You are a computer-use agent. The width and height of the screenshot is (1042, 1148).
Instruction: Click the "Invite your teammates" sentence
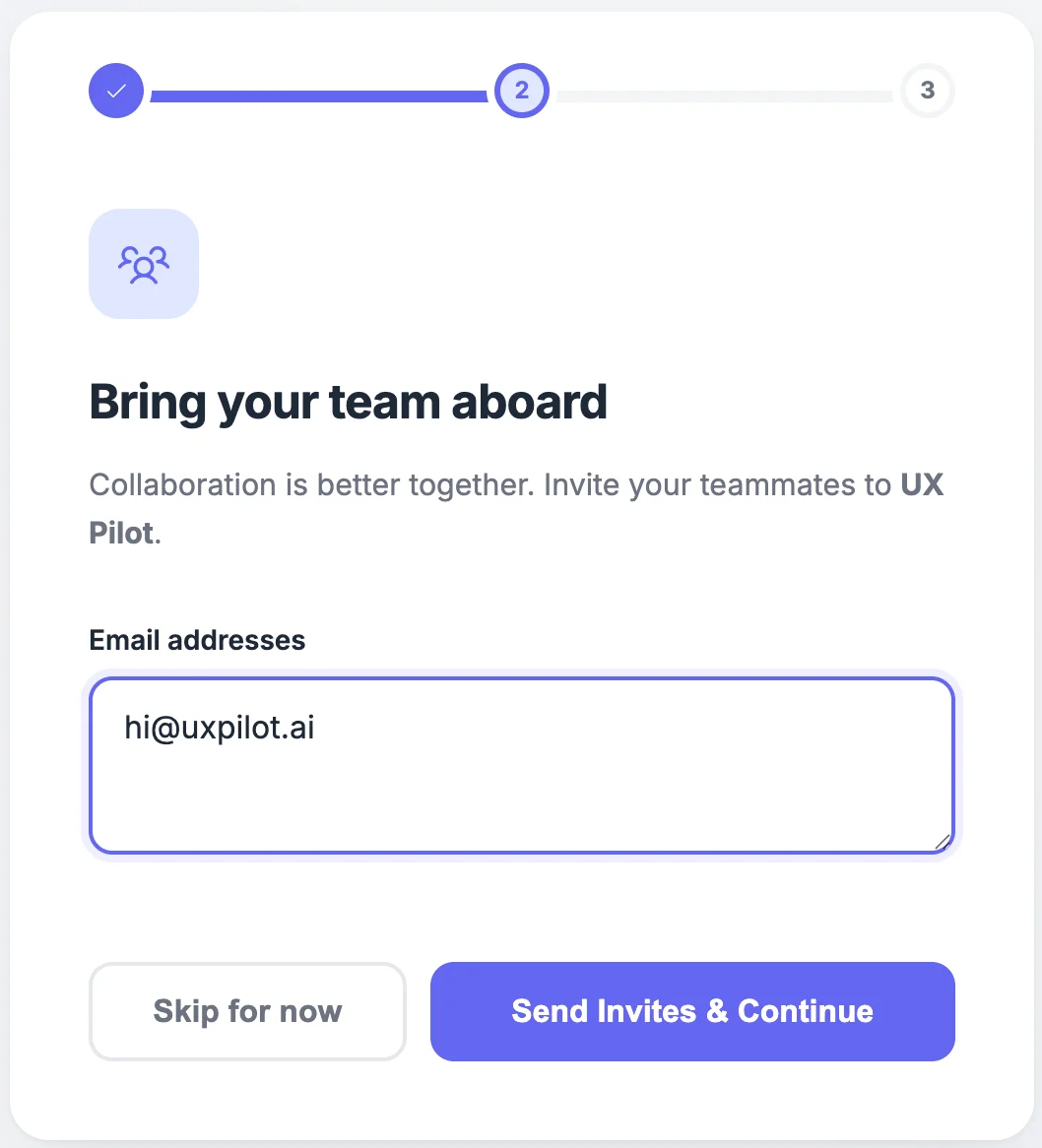click(x=717, y=485)
